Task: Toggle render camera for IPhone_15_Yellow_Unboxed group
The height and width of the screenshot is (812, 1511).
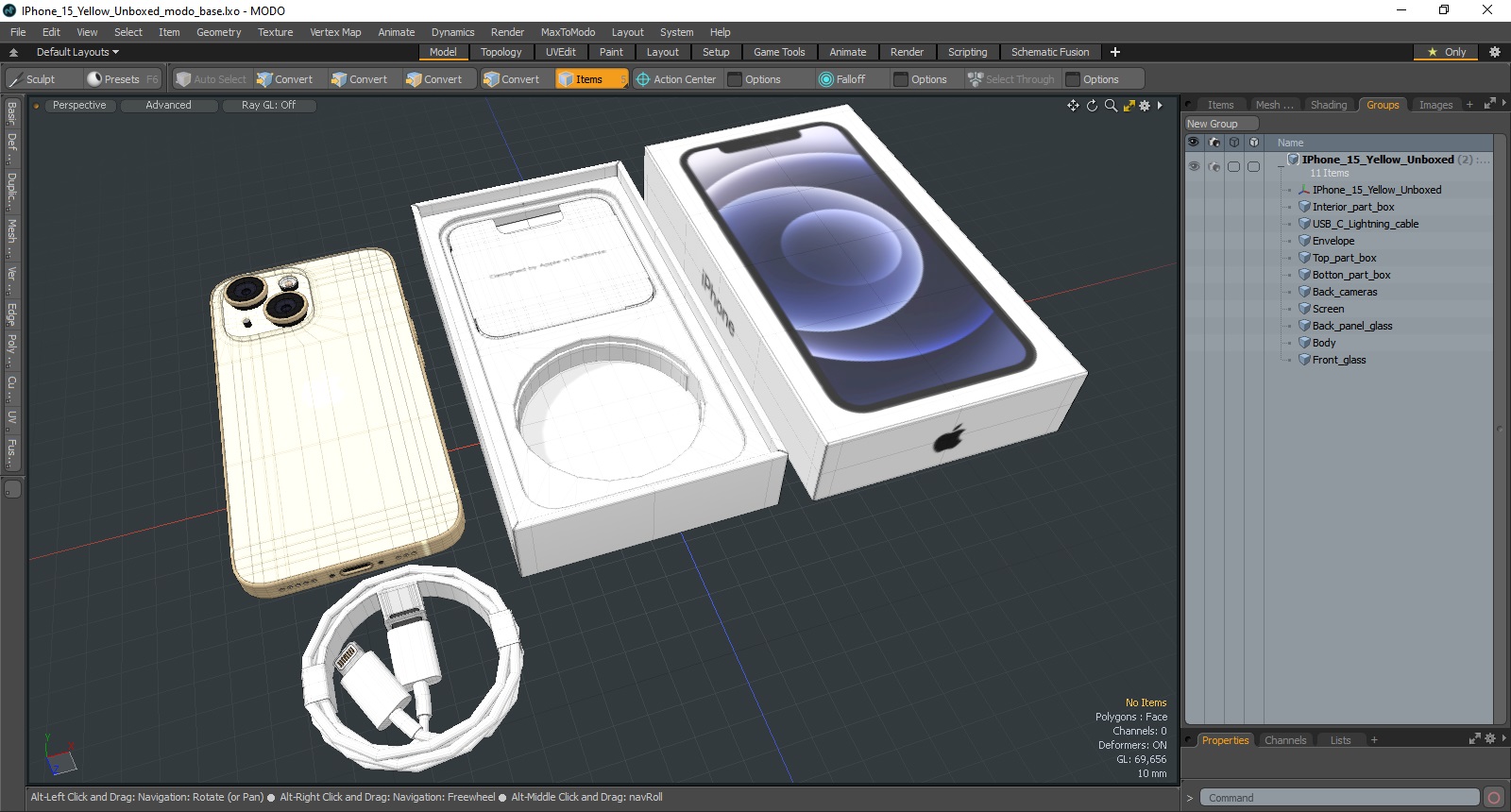Action: pyautogui.click(x=1214, y=166)
